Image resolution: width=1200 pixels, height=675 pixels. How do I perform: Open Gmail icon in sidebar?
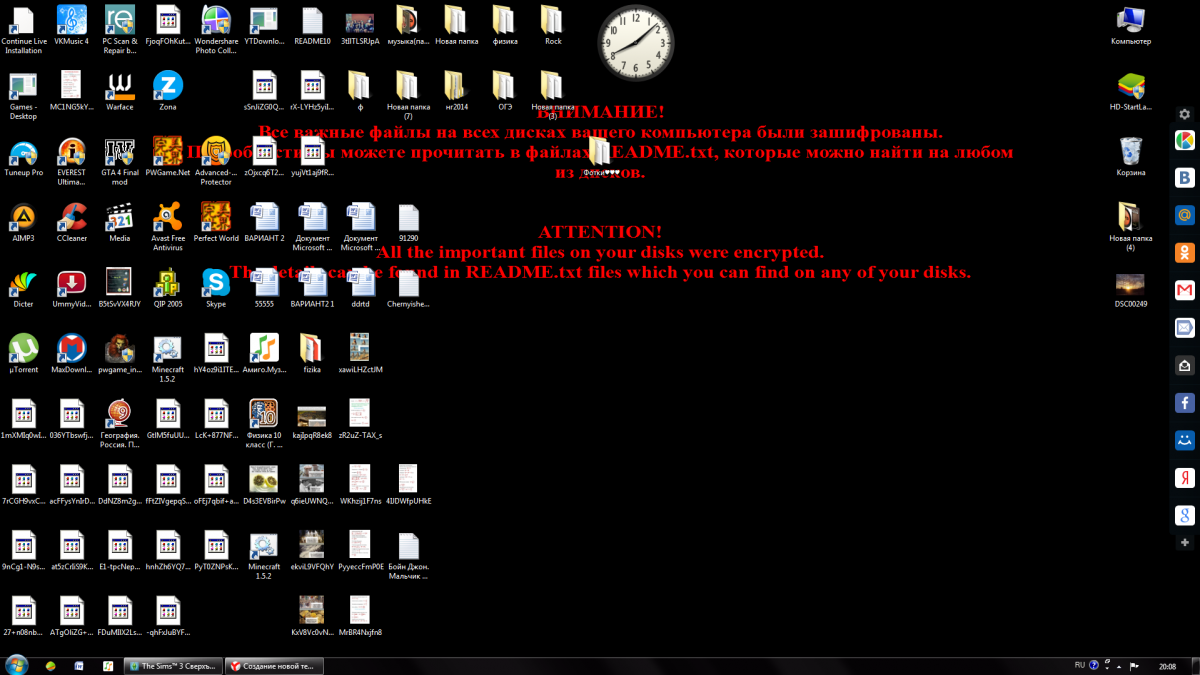(1185, 290)
